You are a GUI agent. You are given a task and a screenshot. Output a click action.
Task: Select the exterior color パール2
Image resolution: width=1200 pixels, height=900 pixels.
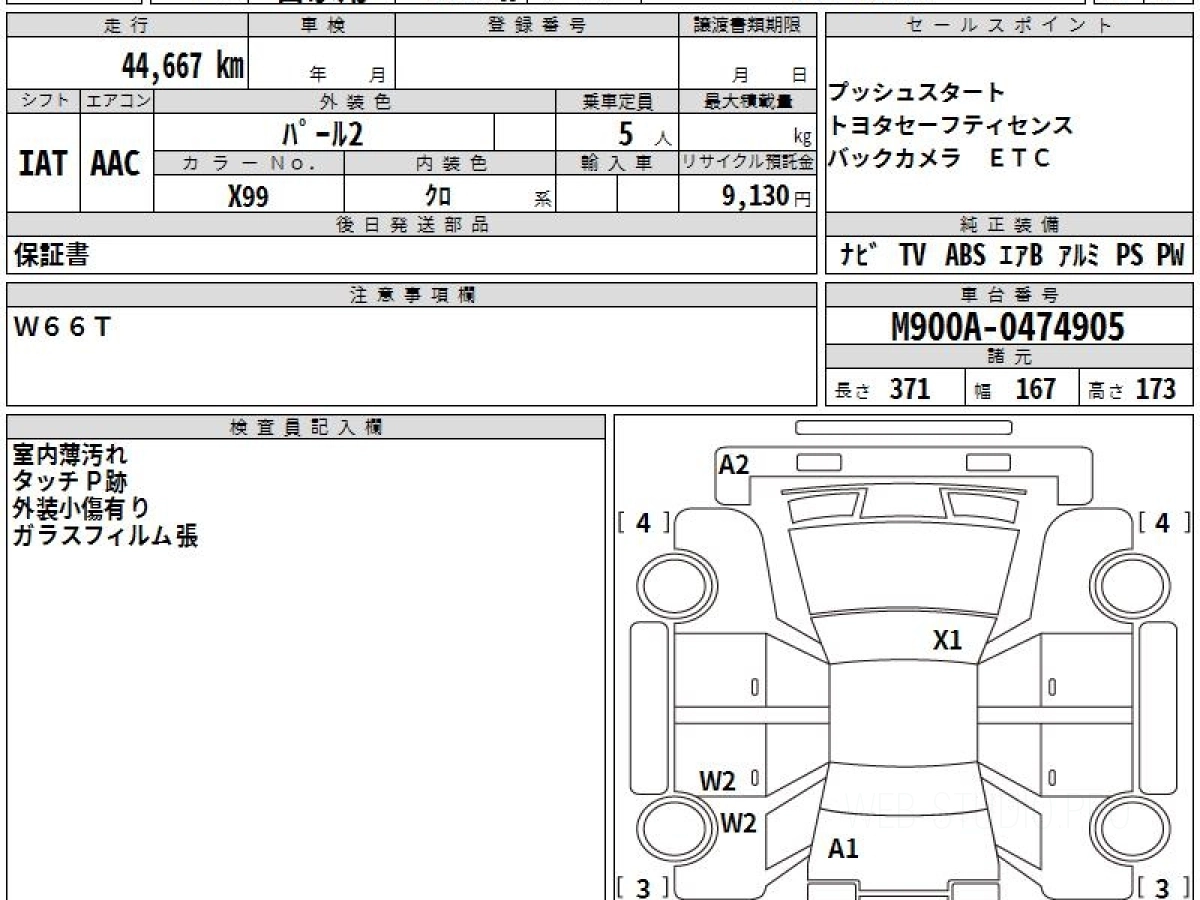[323, 133]
